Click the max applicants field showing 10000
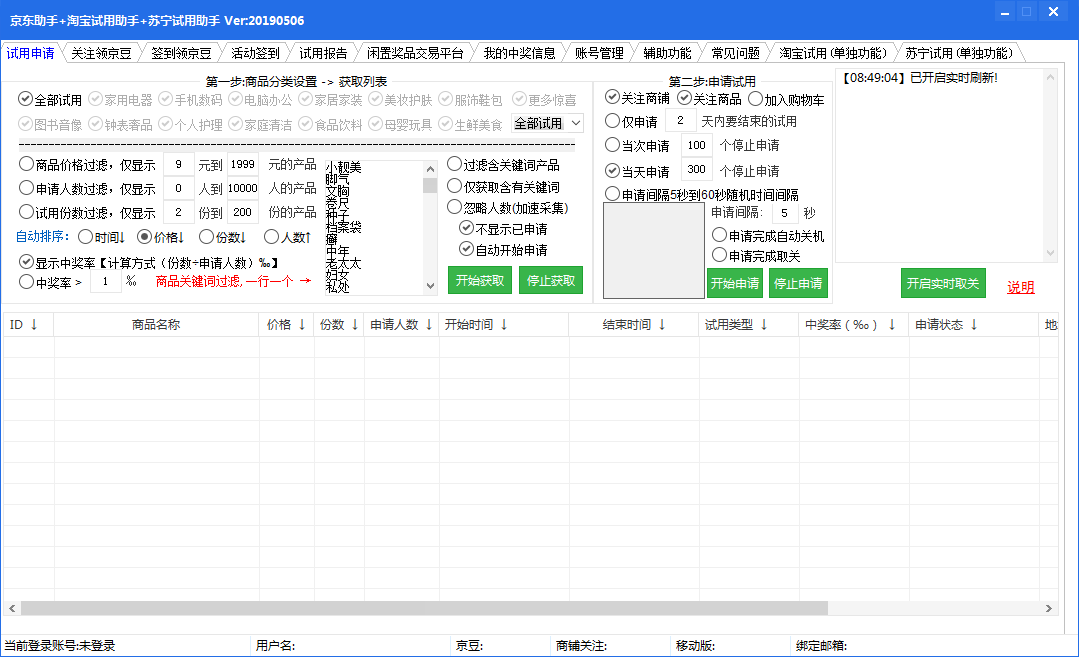 coord(242,188)
